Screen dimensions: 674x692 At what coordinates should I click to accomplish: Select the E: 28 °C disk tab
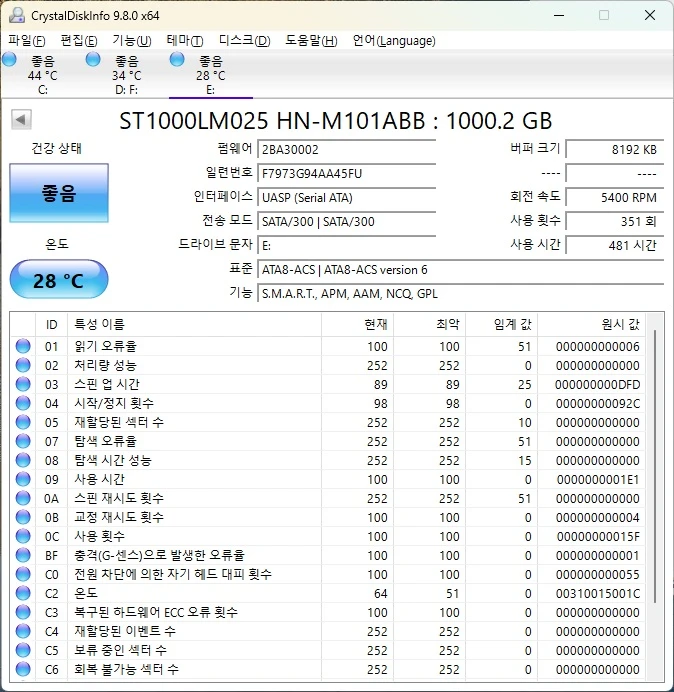pos(211,74)
